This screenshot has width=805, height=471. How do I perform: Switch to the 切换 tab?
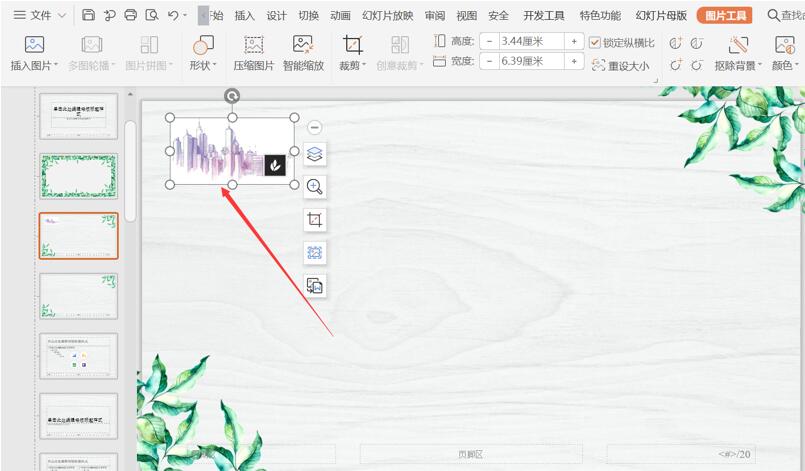[x=308, y=15]
